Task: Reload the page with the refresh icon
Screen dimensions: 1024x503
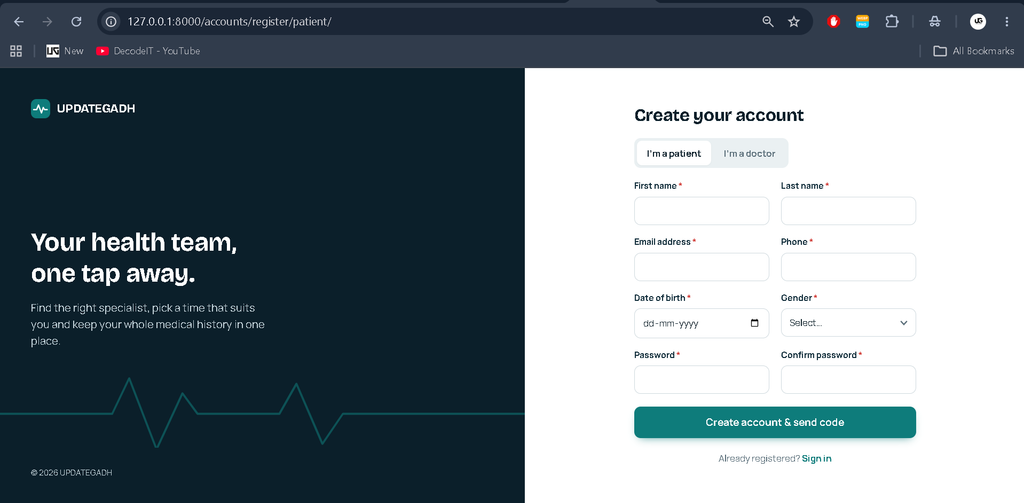Action: [x=76, y=22]
